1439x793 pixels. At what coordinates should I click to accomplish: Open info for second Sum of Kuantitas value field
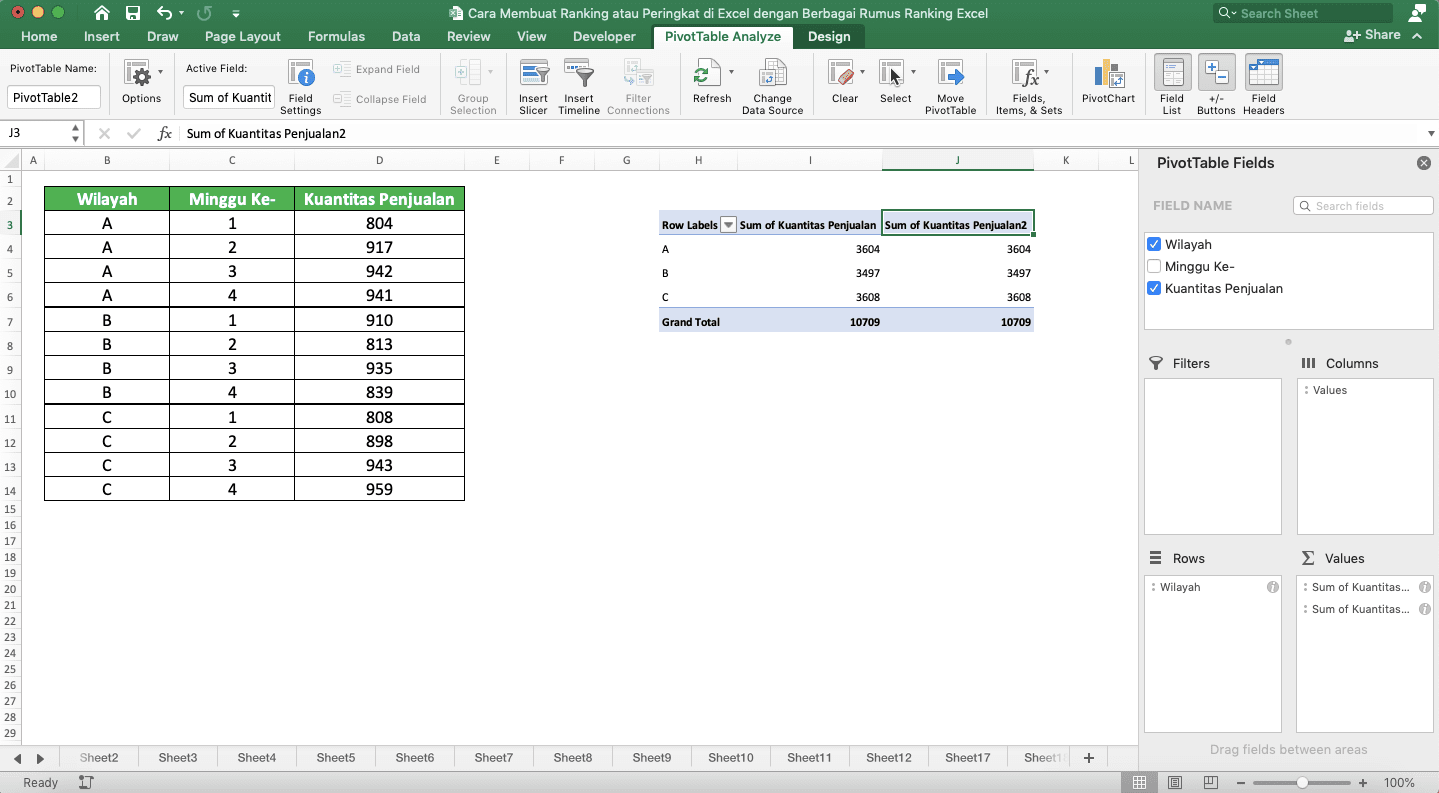[x=1425, y=609]
